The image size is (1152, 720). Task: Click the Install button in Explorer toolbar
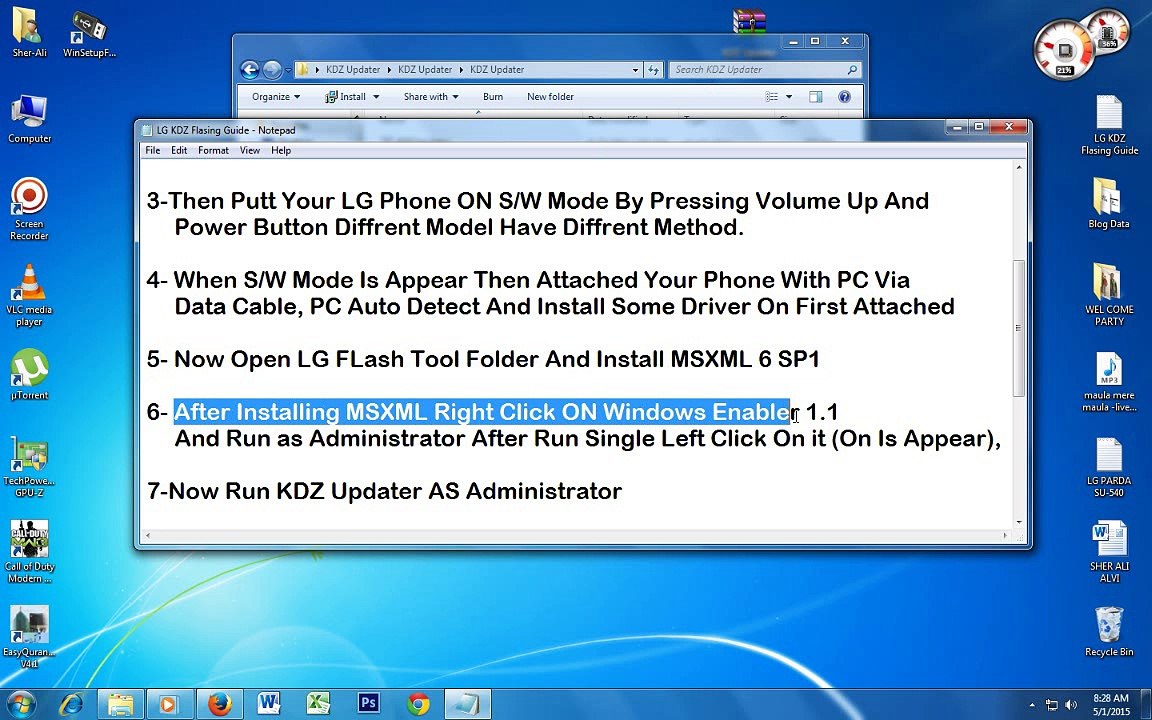345,96
